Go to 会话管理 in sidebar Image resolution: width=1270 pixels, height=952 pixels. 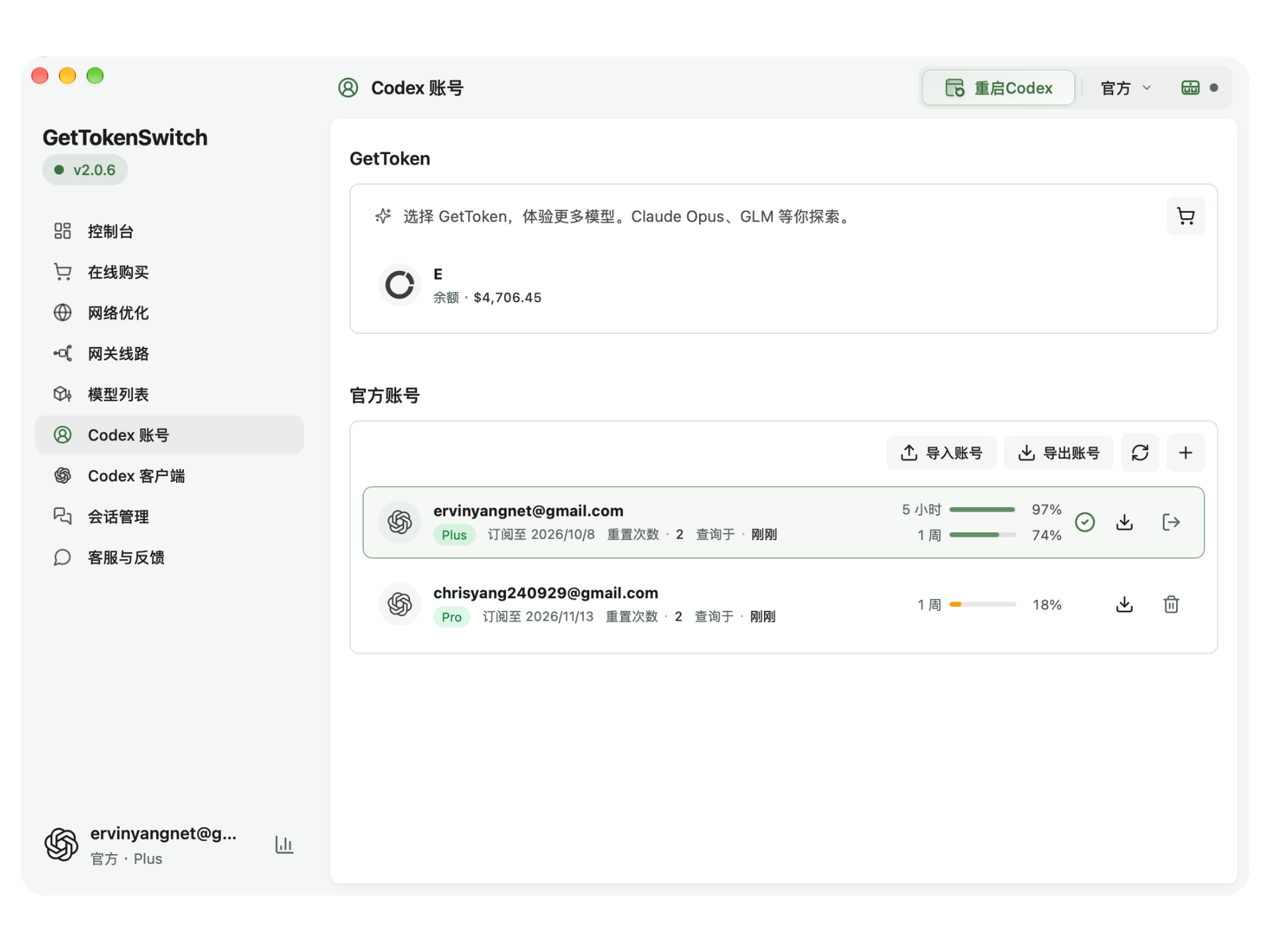click(x=169, y=517)
